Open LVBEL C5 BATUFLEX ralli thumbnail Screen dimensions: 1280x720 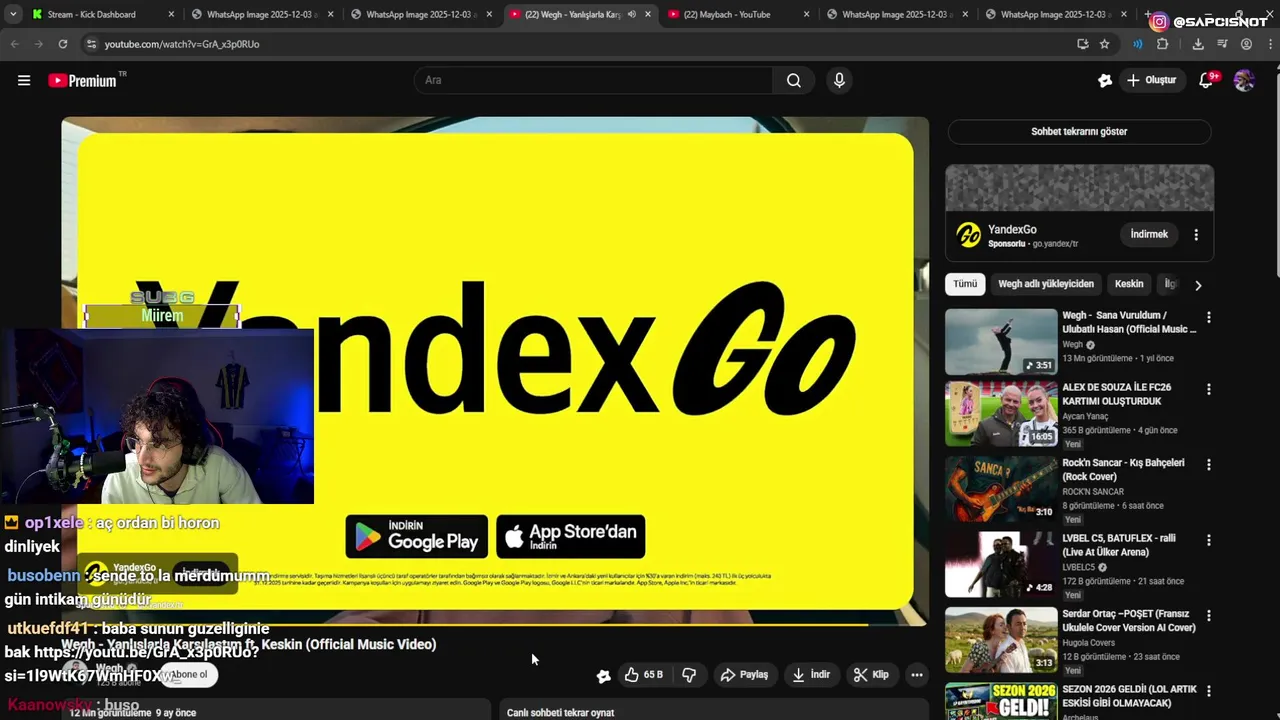pos(1001,564)
